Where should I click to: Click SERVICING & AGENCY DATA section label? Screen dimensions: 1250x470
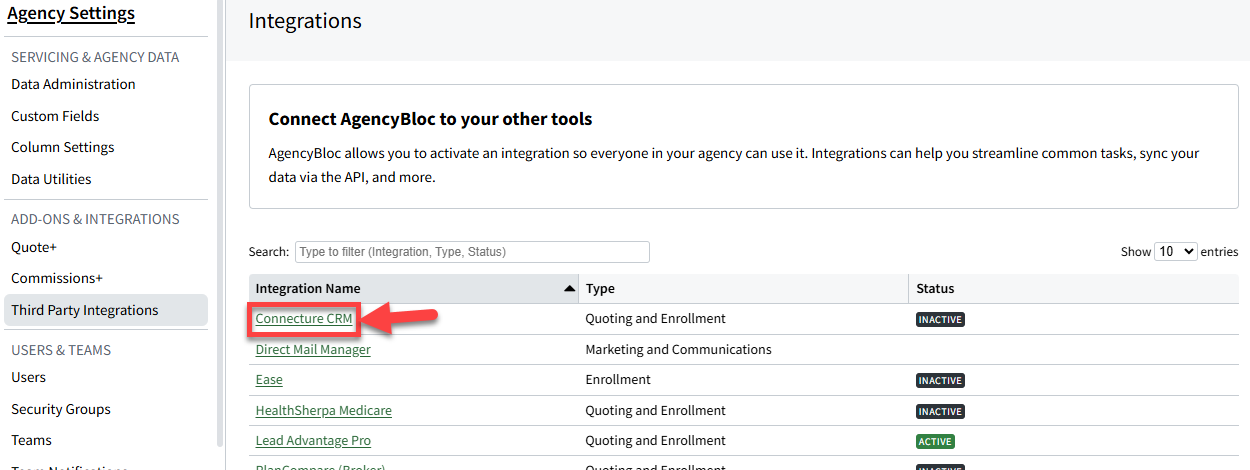tap(95, 57)
